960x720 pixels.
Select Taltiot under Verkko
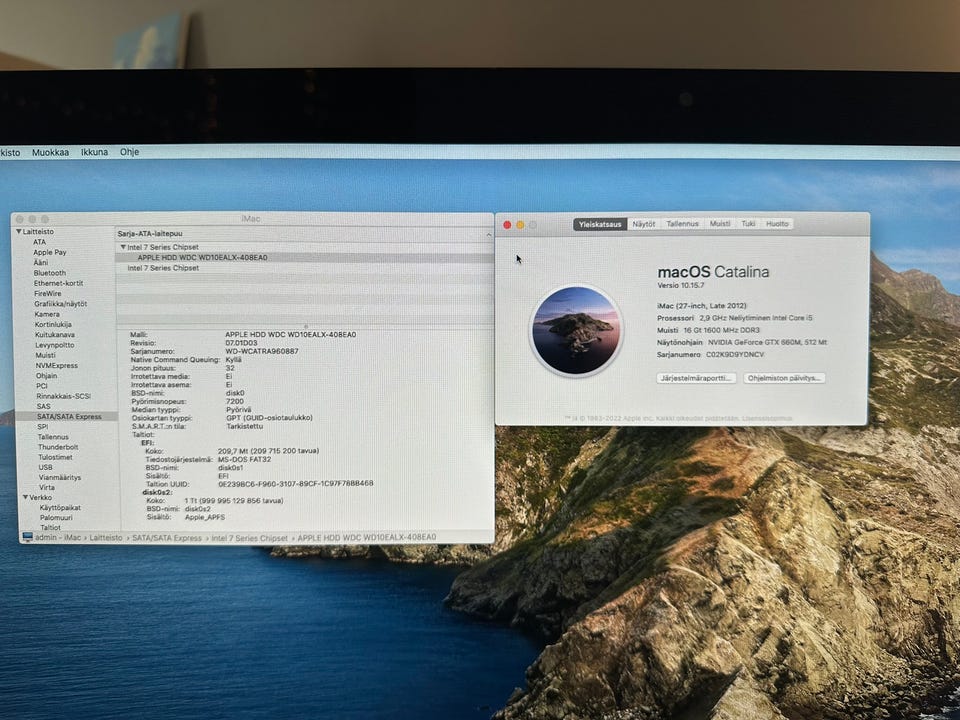point(50,527)
